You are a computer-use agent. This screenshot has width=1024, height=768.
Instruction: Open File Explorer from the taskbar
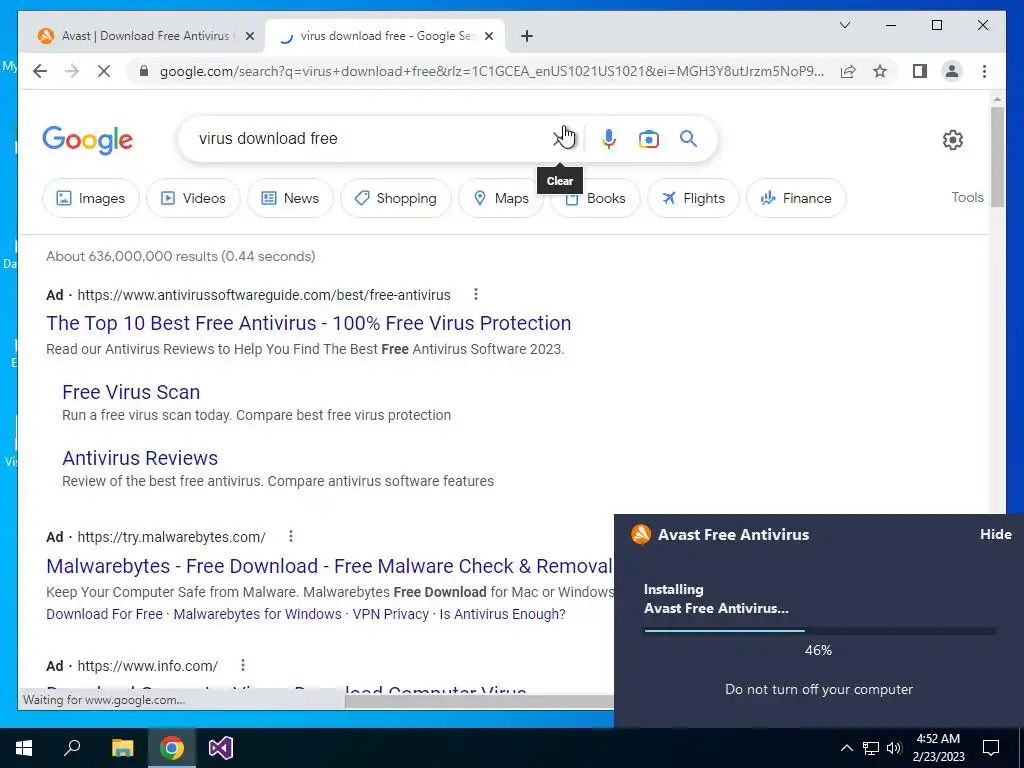click(122, 748)
